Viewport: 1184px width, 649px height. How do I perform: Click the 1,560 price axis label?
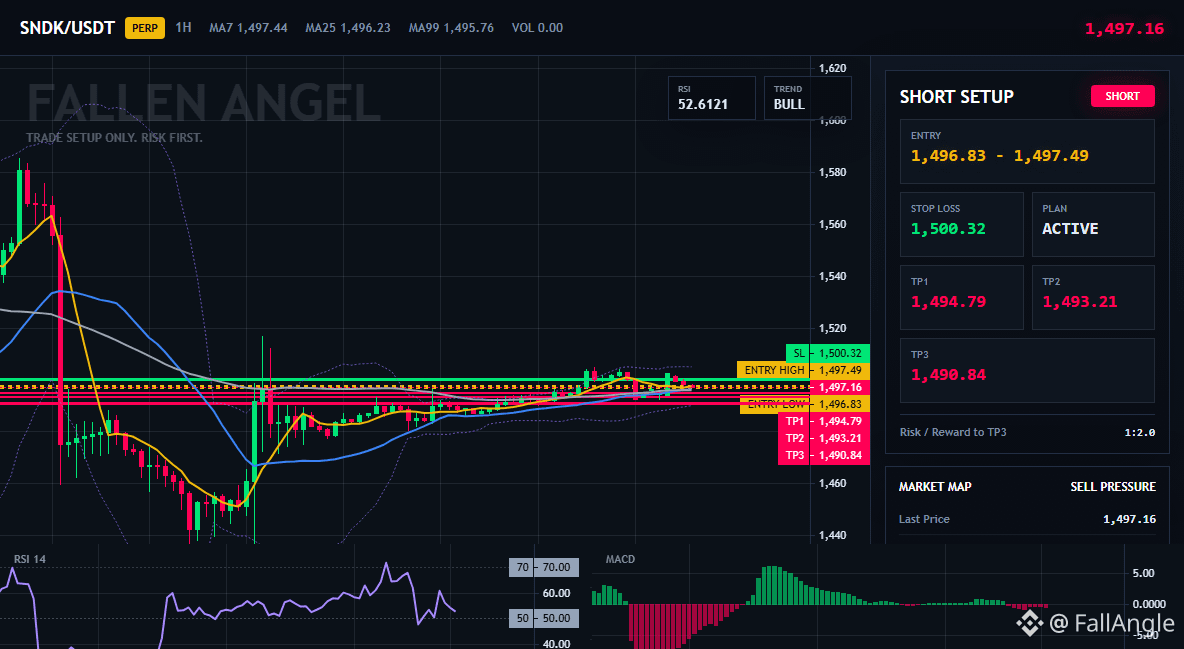pos(833,224)
